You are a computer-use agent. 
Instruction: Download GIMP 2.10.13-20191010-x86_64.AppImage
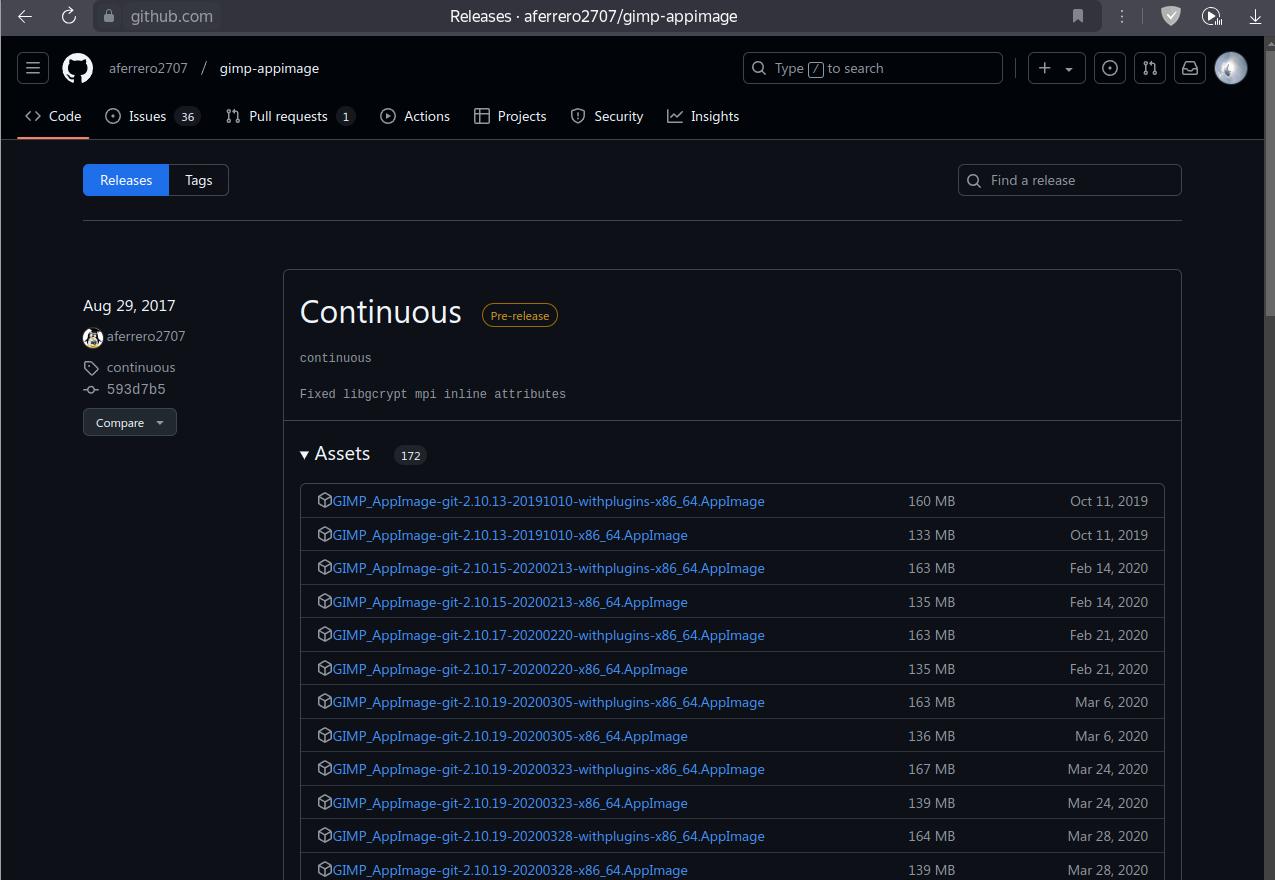tap(510, 535)
